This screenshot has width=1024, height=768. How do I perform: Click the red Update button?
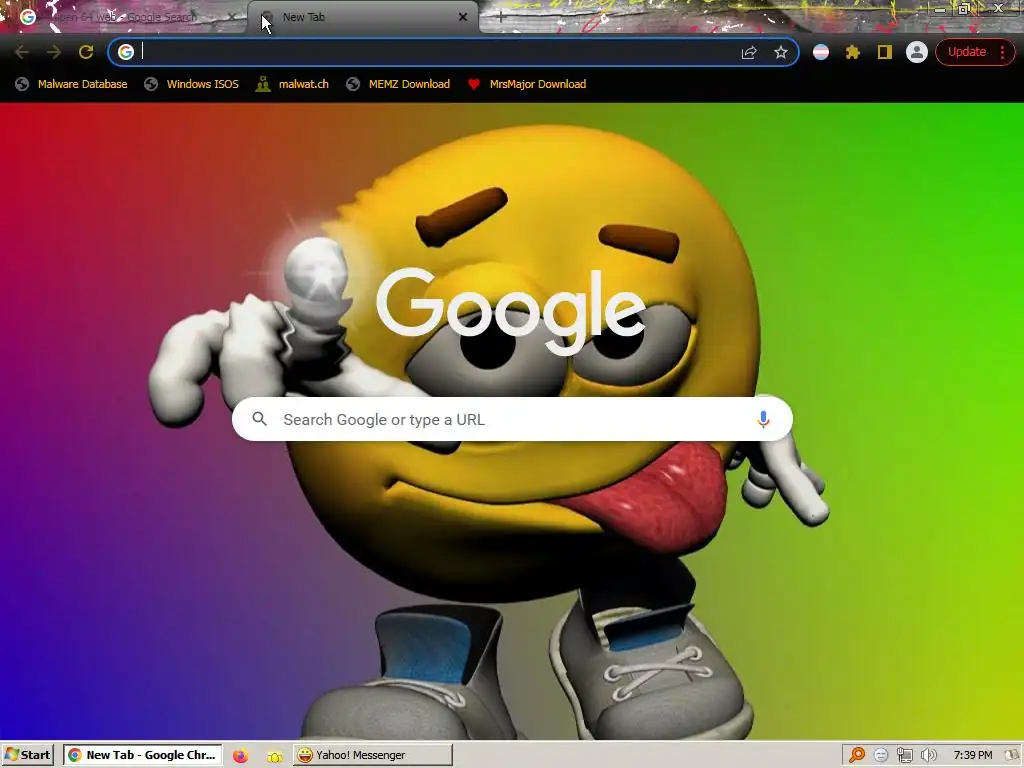coord(967,52)
